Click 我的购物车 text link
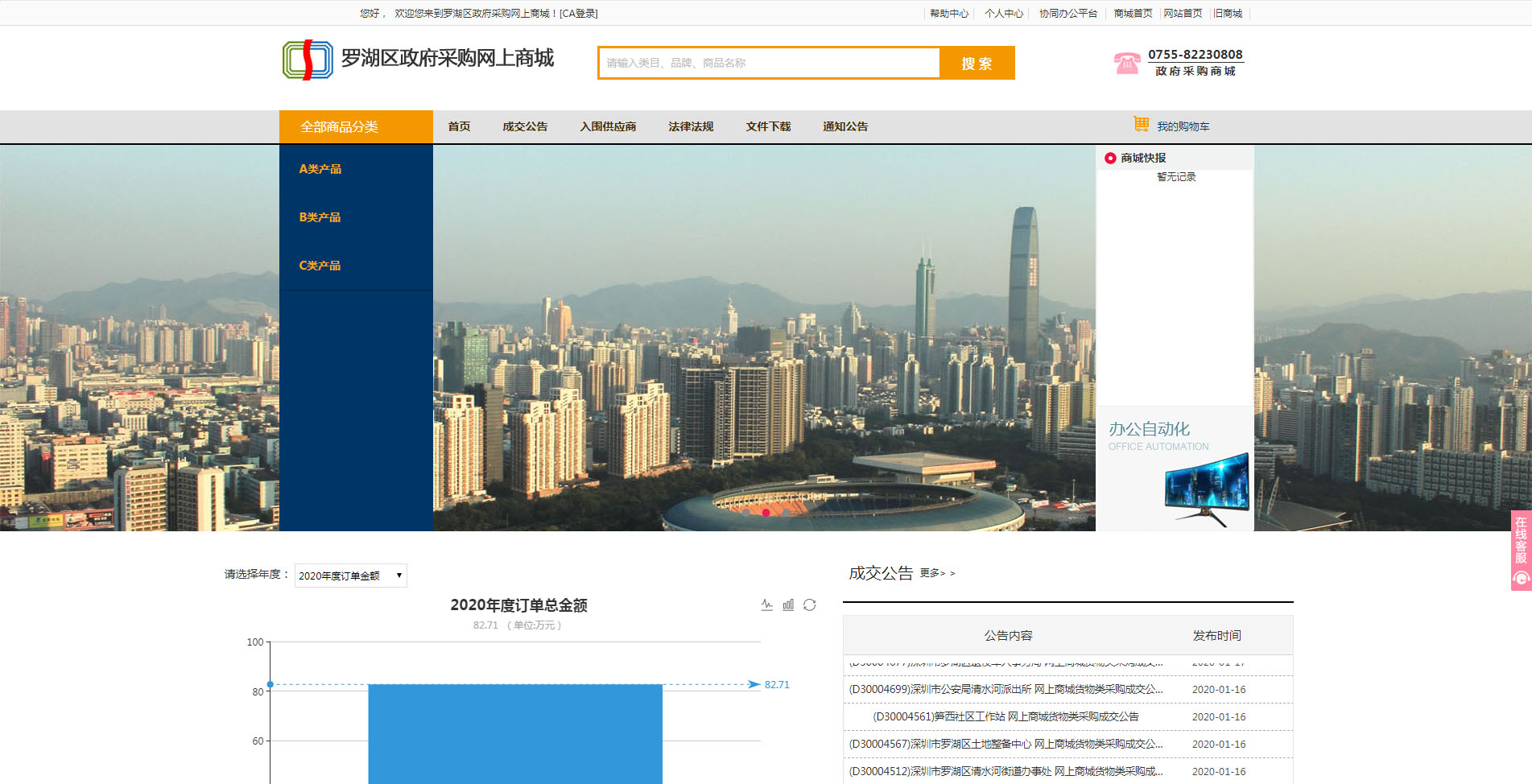Viewport: 1532px width, 784px height. tap(1183, 126)
